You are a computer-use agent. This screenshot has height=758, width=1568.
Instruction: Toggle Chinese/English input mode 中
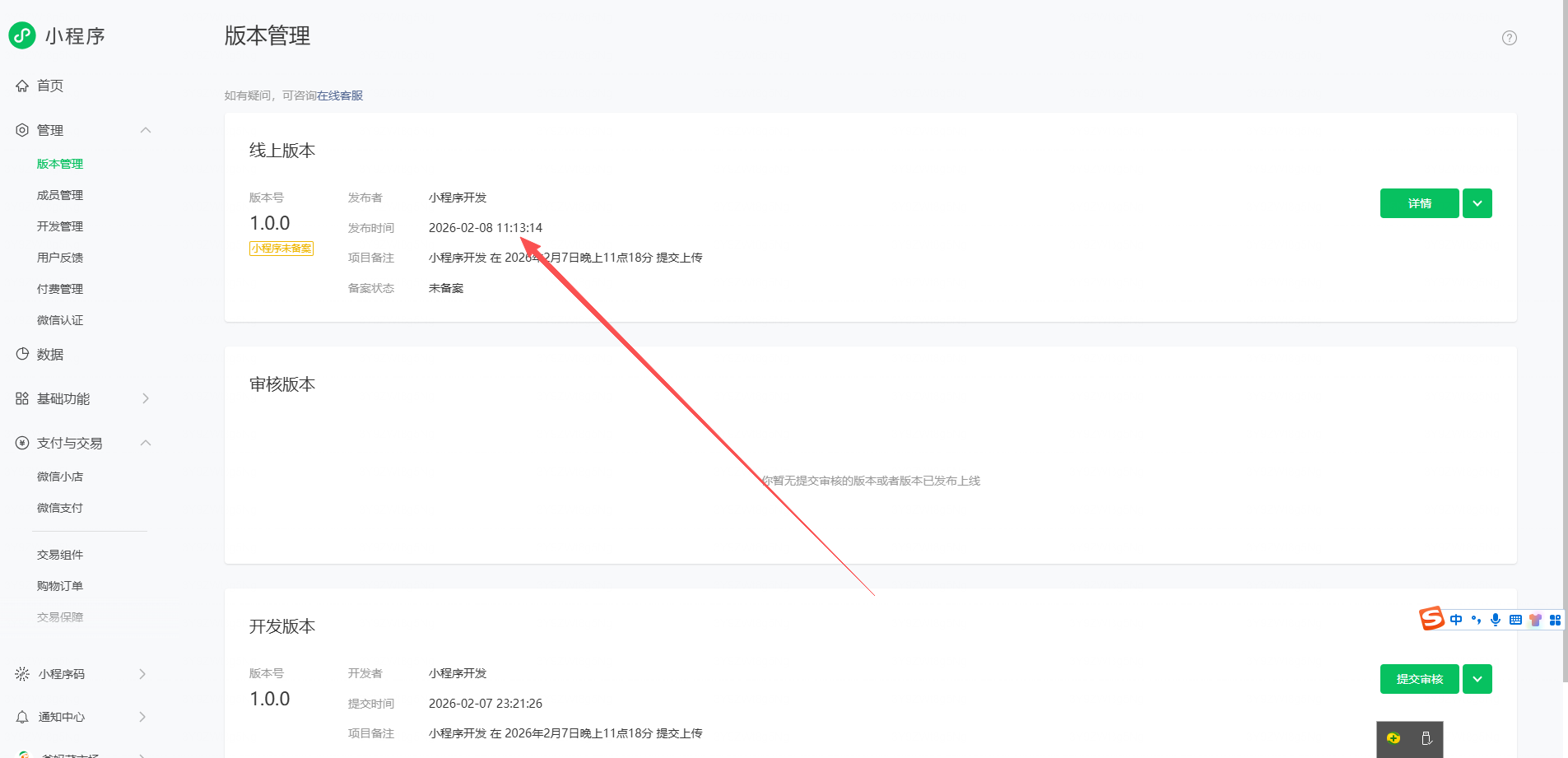click(1456, 620)
